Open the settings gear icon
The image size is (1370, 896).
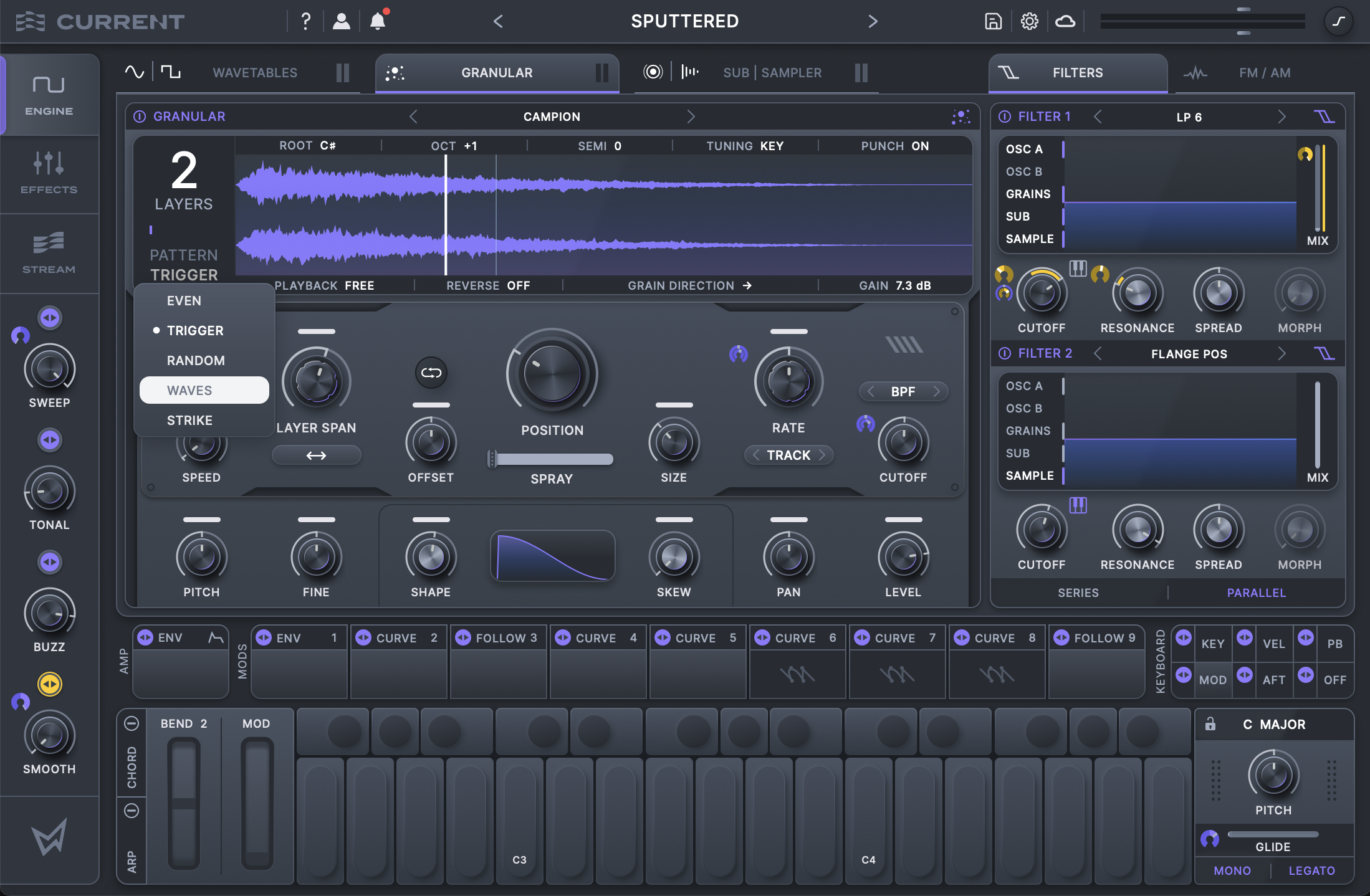click(1029, 21)
